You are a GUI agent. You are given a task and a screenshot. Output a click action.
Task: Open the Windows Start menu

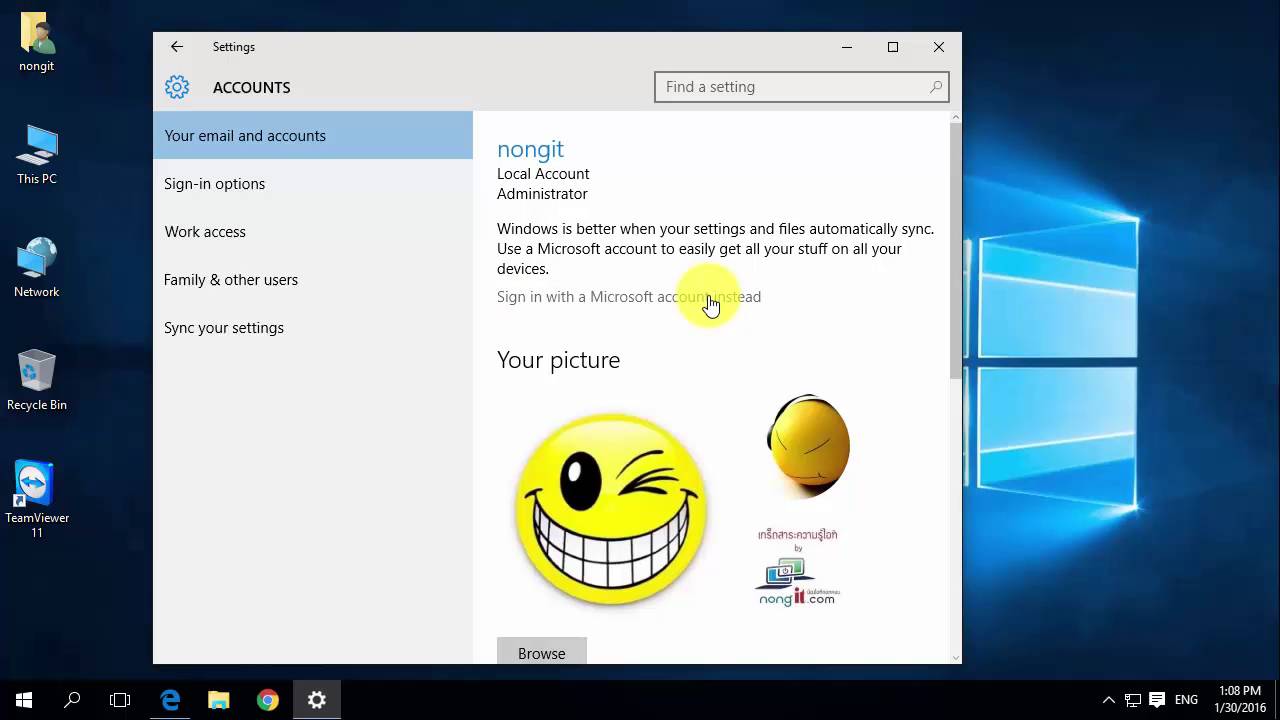(24, 700)
